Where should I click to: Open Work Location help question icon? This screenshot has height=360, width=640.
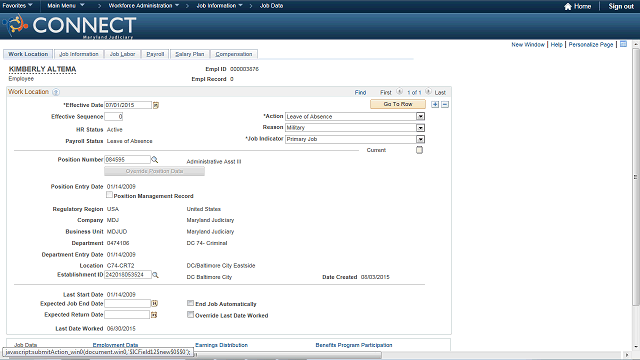[x=56, y=92]
